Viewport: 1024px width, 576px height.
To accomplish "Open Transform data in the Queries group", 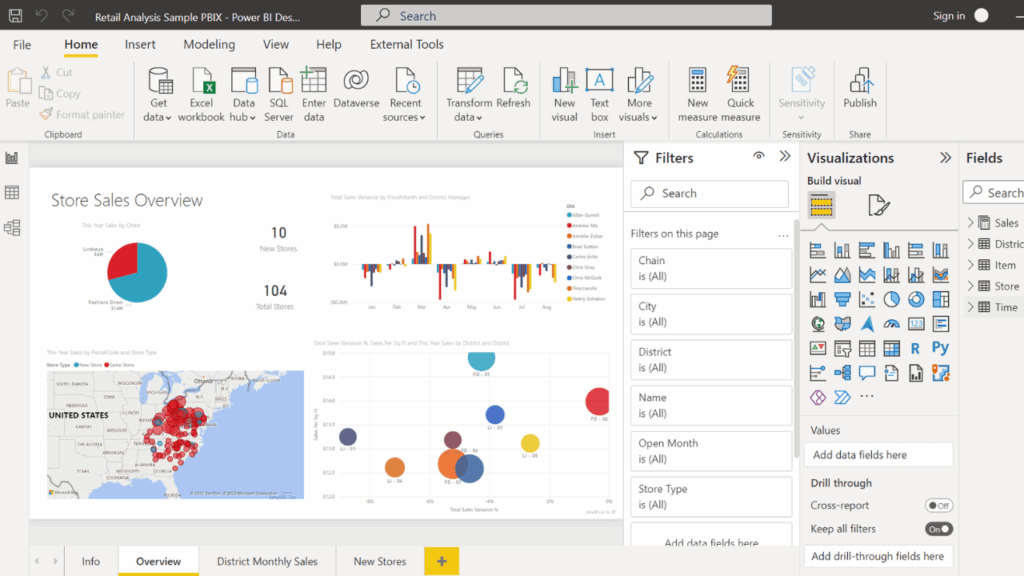I will (470, 90).
